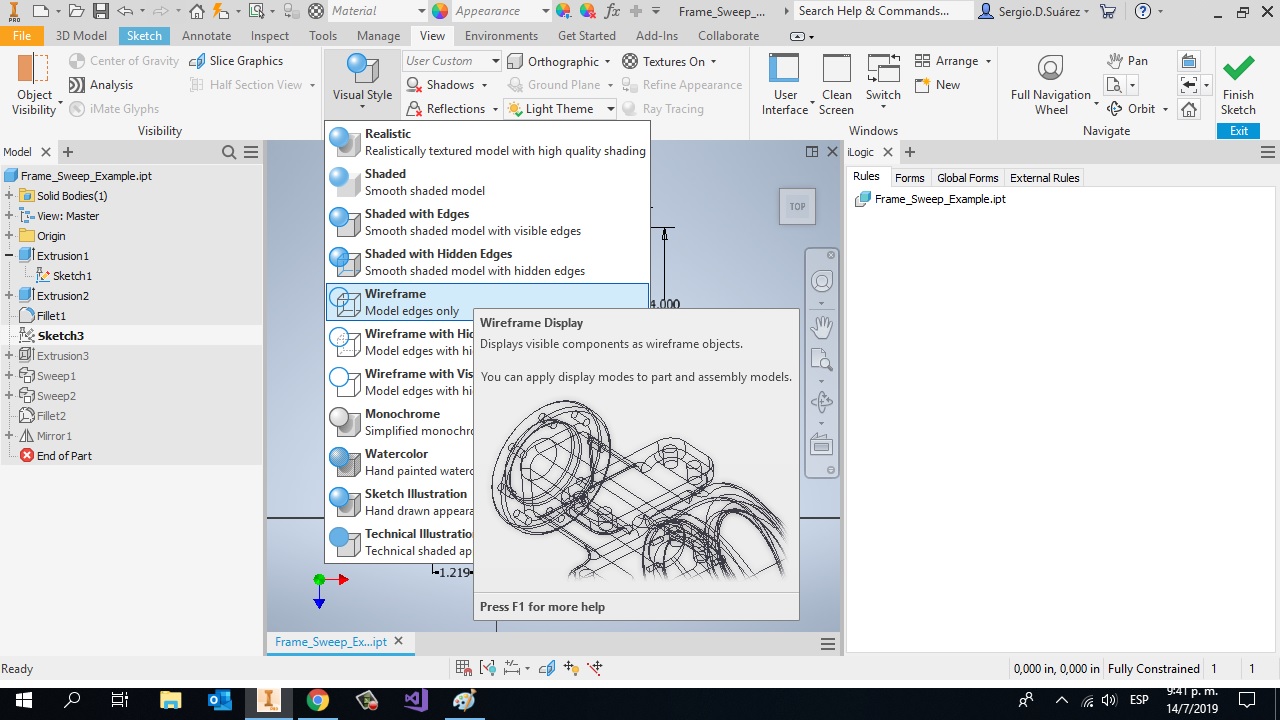Click the Appearance color swatch
The width and height of the screenshot is (1280, 720).
coord(440,11)
